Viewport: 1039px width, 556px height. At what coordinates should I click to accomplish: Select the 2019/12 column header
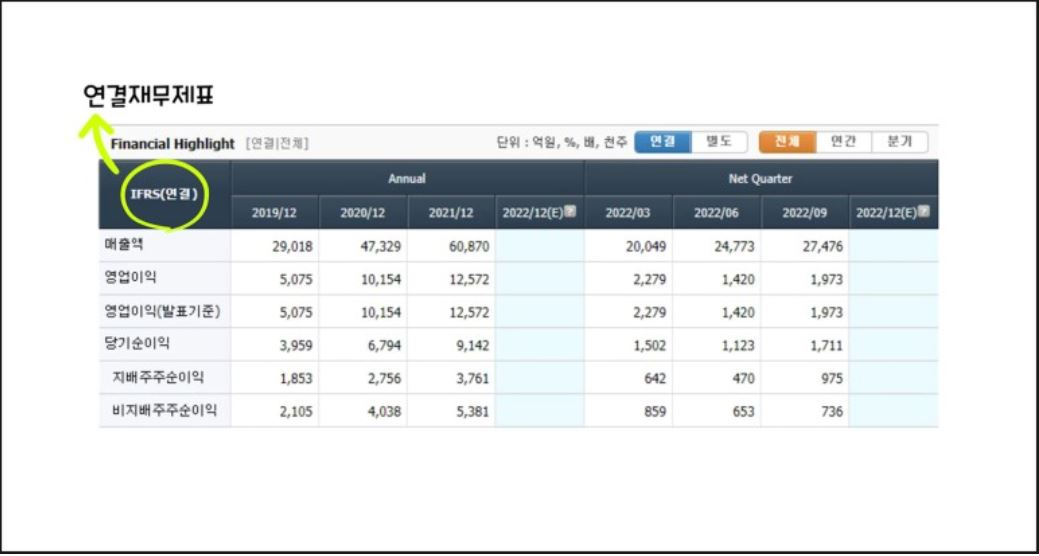click(274, 213)
